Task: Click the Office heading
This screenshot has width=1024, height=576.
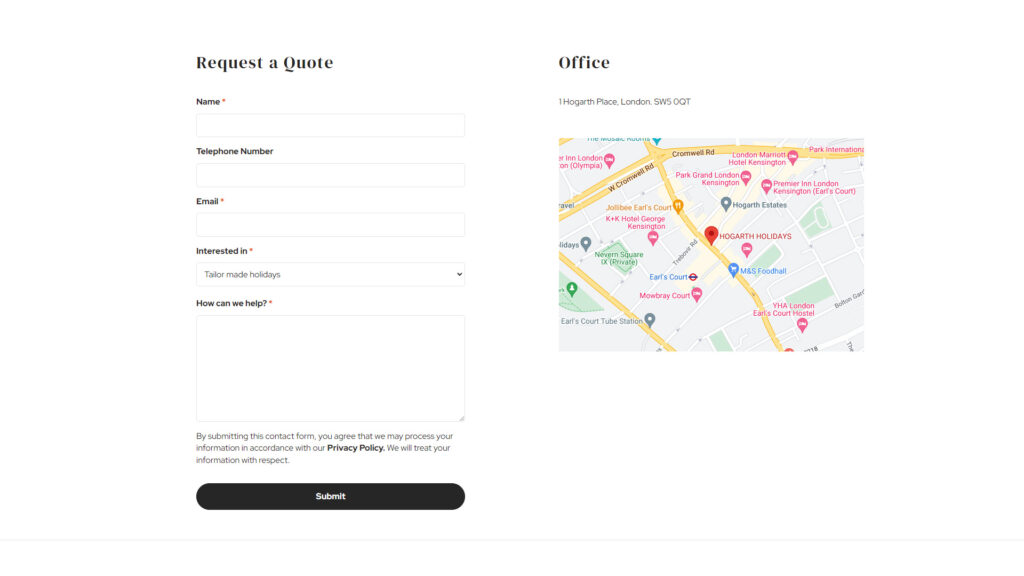Action: click(x=584, y=63)
